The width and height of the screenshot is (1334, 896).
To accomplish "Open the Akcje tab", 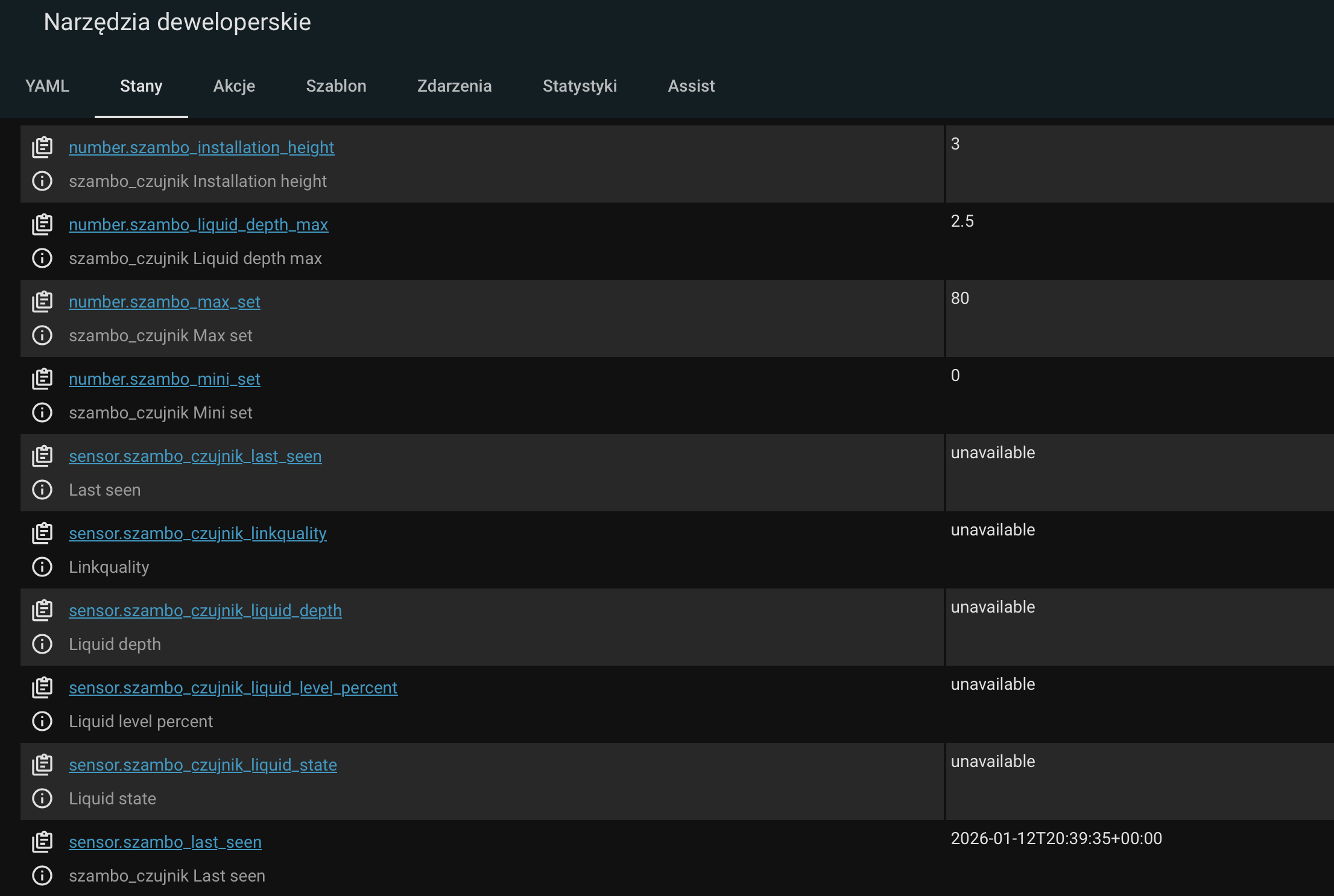I will point(234,86).
